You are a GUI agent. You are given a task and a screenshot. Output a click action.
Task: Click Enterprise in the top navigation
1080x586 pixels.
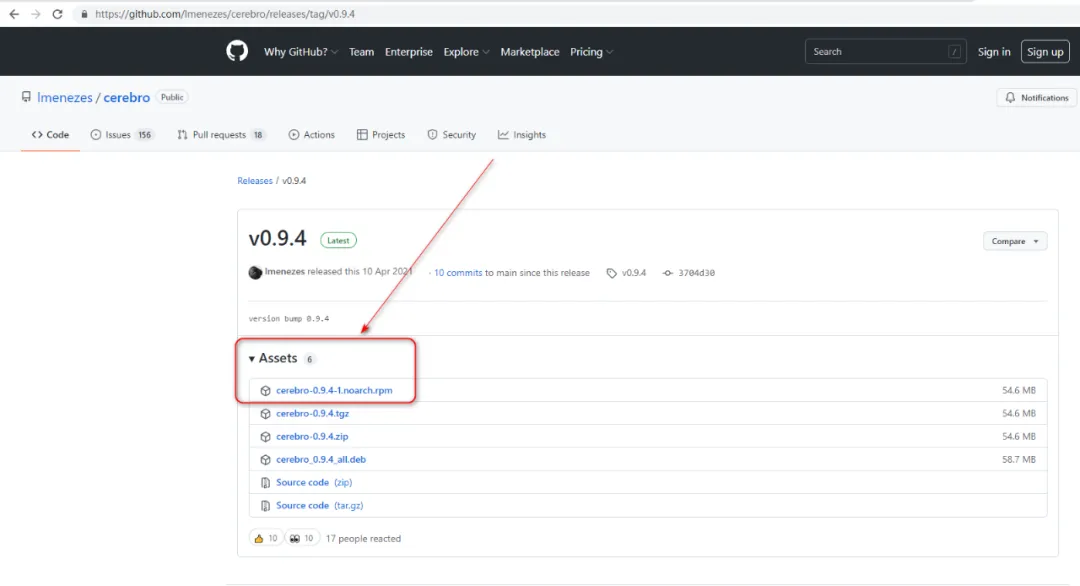click(408, 52)
